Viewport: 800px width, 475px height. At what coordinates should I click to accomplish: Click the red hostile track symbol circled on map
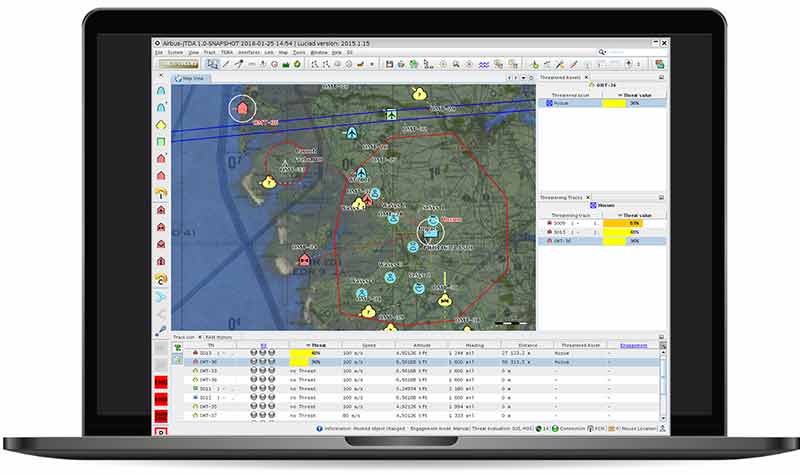tap(241, 108)
